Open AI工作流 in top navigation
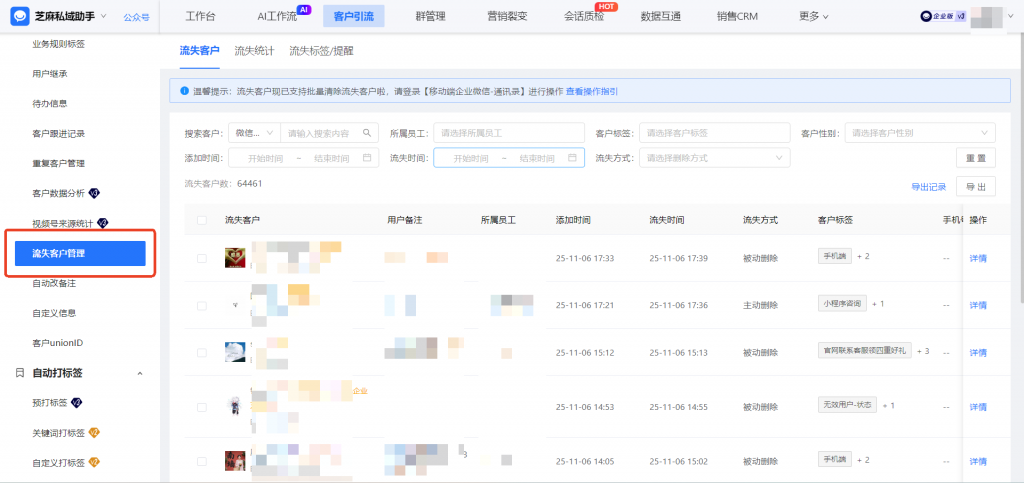This screenshot has height=483, width=1024. click(x=277, y=16)
